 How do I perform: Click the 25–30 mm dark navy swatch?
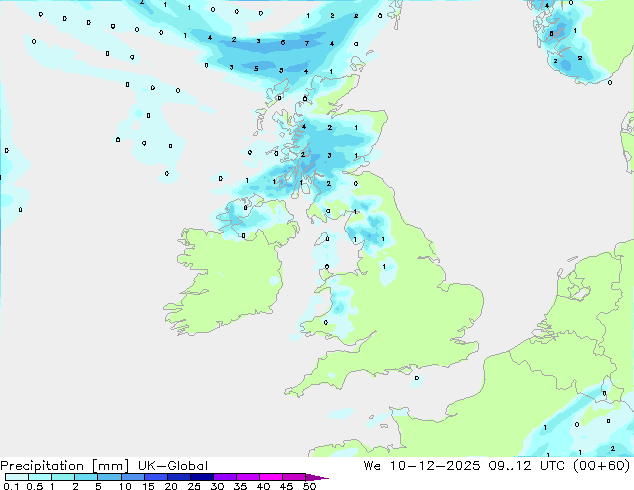201,477
